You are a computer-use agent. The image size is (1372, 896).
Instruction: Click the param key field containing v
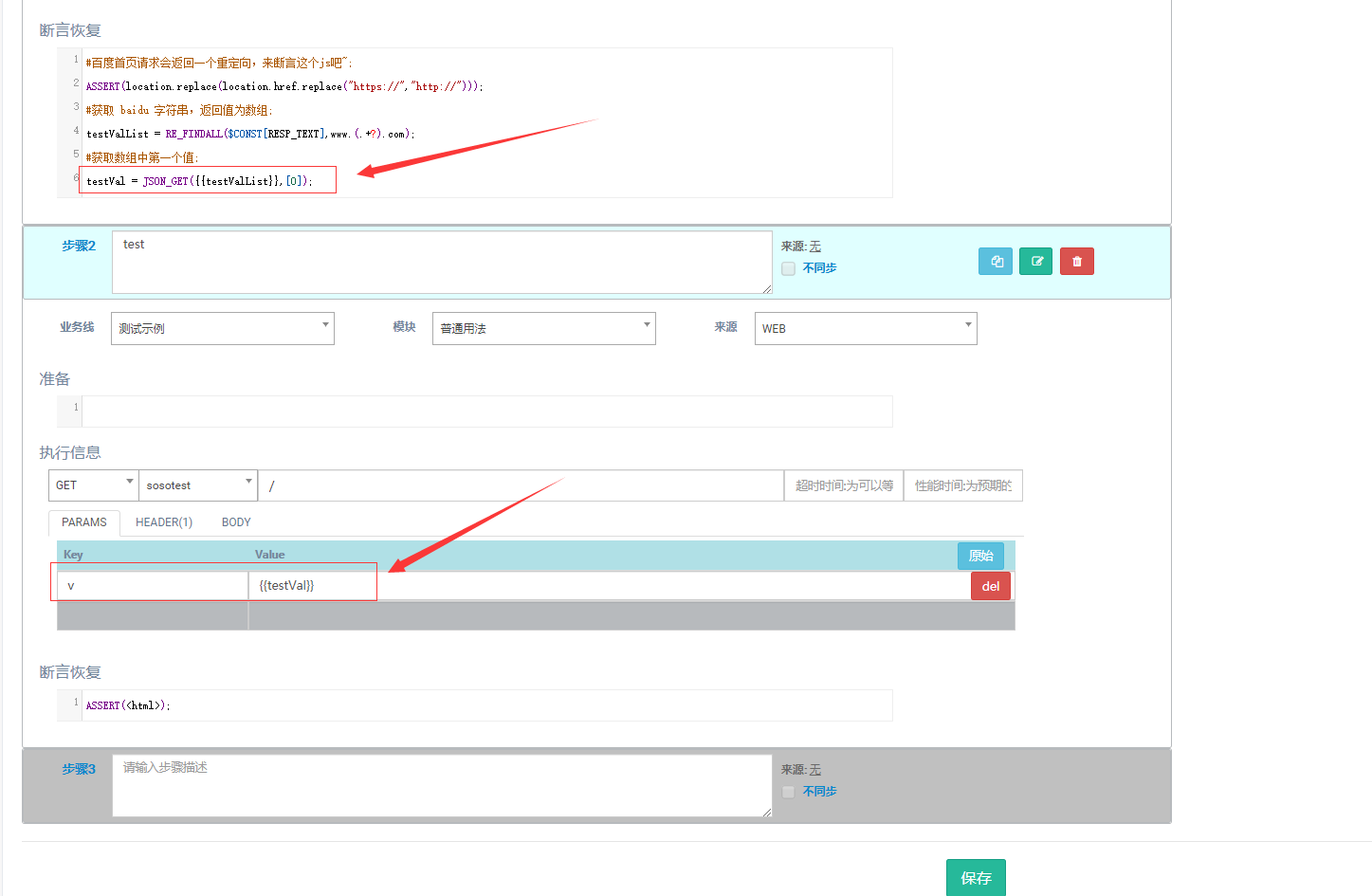(153, 586)
